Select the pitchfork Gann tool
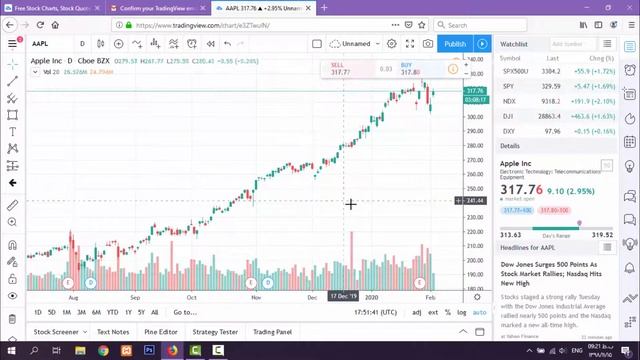The image size is (640, 360). 12,98
